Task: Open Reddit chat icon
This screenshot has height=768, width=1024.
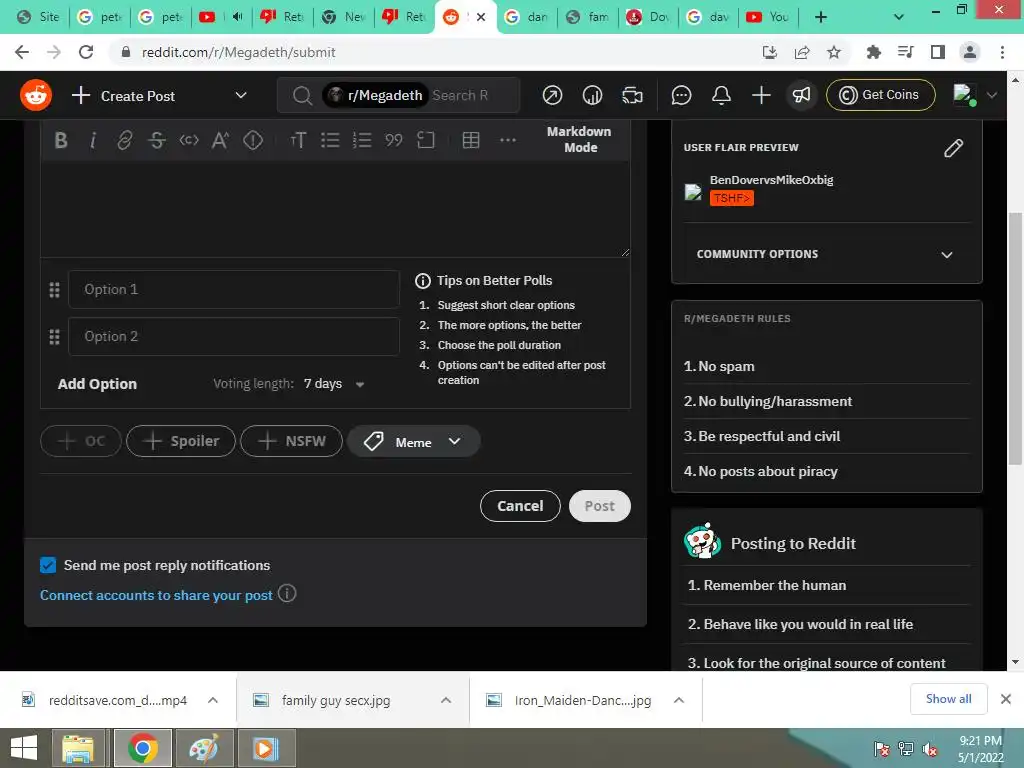Action: click(x=681, y=95)
